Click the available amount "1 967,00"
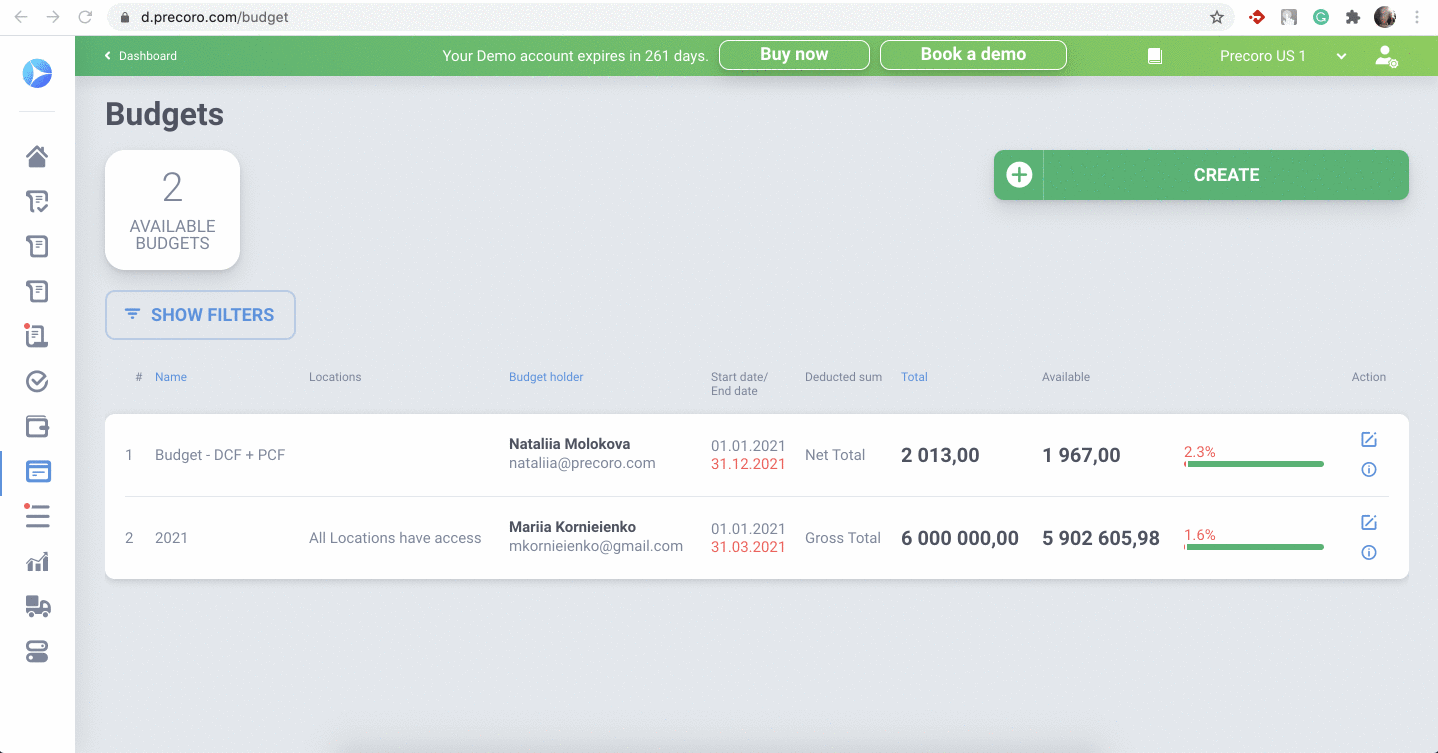Image resolution: width=1438 pixels, height=753 pixels. [1081, 455]
